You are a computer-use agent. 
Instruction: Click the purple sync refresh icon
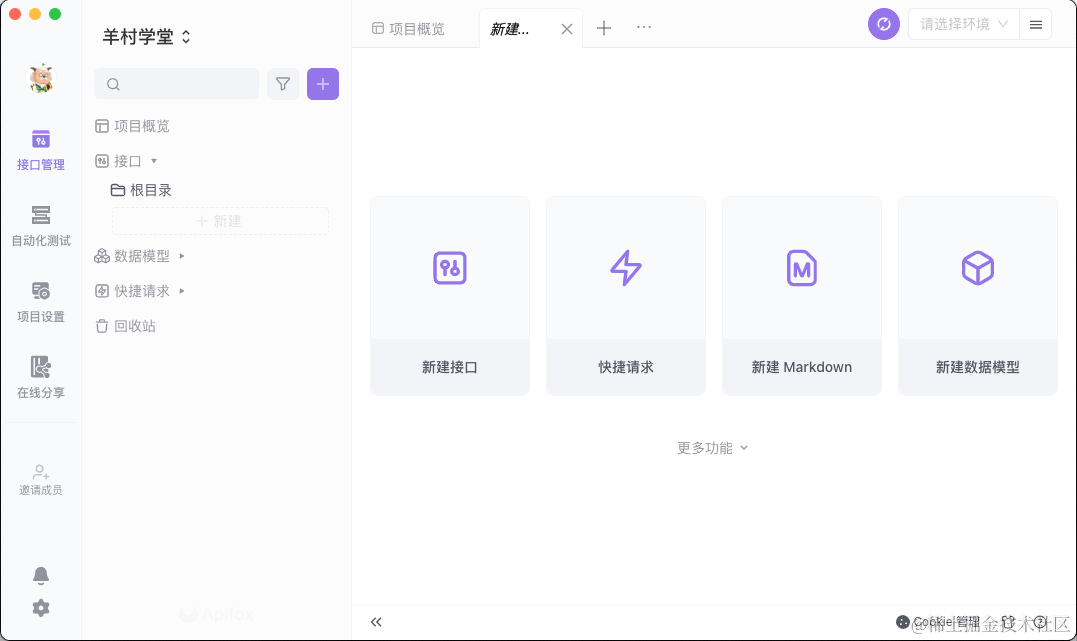point(884,25)
